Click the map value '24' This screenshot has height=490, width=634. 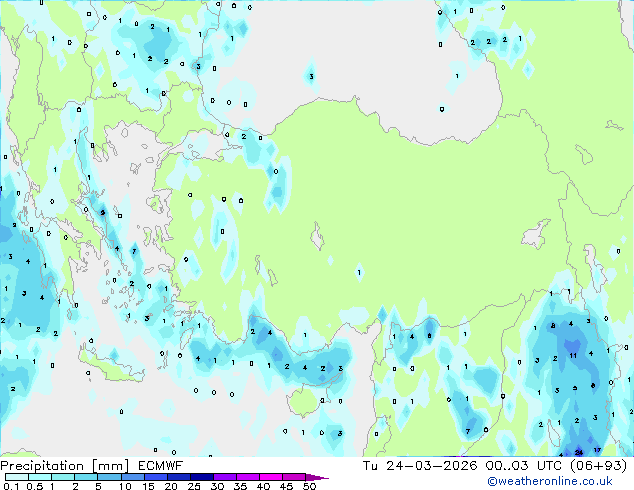coord(579,452)
